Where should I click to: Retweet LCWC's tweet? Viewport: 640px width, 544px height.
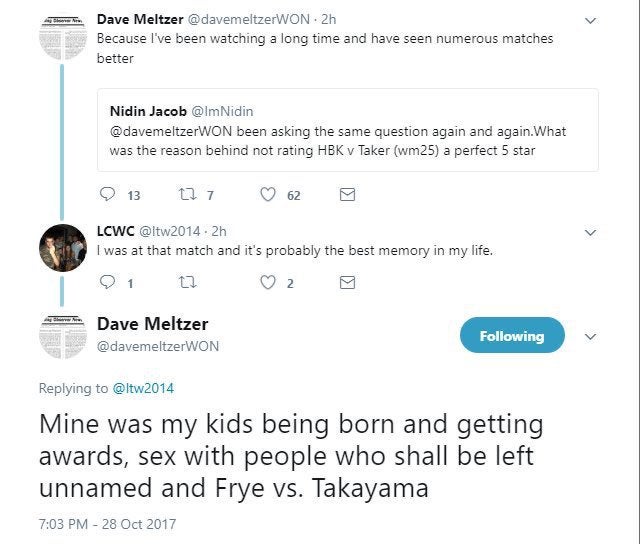187,283
